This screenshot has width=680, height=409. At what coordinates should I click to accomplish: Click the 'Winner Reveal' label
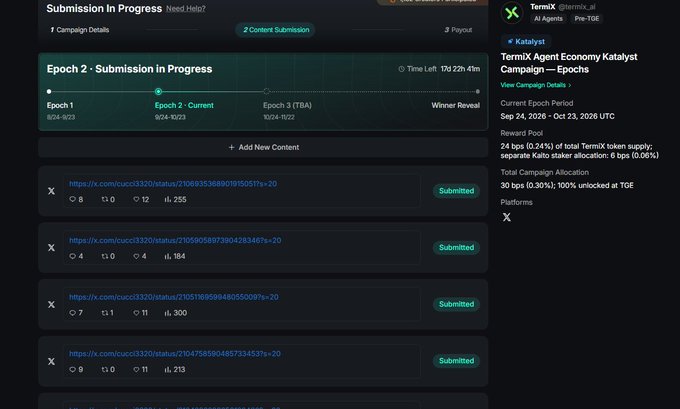pyautogui.click(x=455, y=105)
